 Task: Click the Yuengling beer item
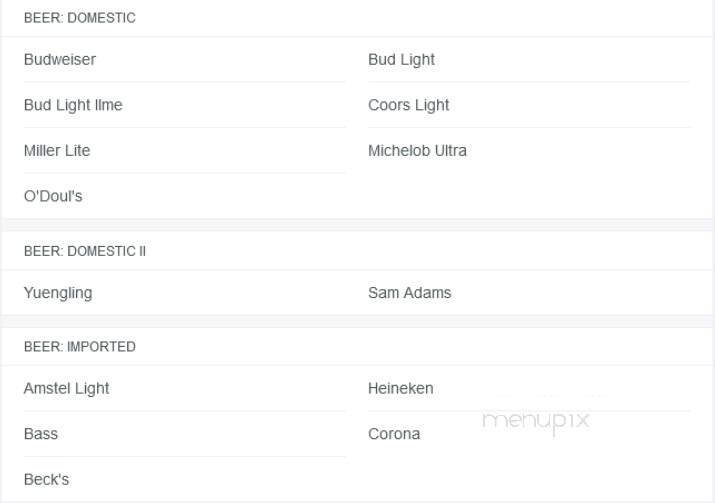pyautogui.click(x=58, y=293)
